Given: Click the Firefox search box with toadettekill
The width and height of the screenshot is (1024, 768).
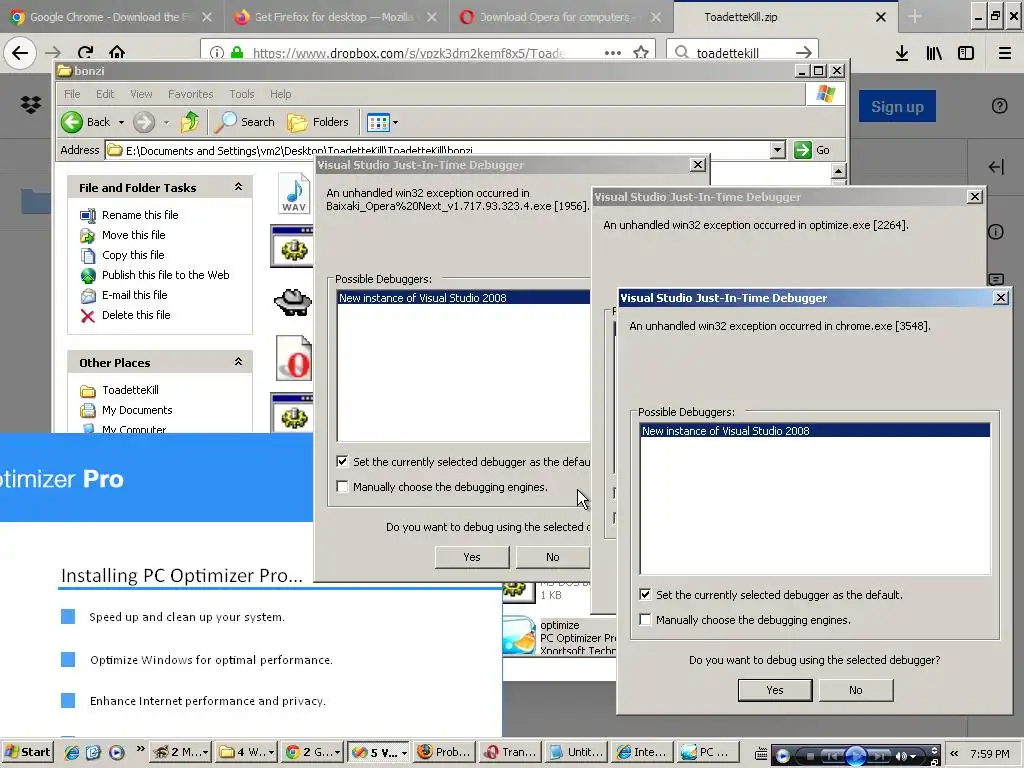Looking at the screenshot, I should (741, 52).
